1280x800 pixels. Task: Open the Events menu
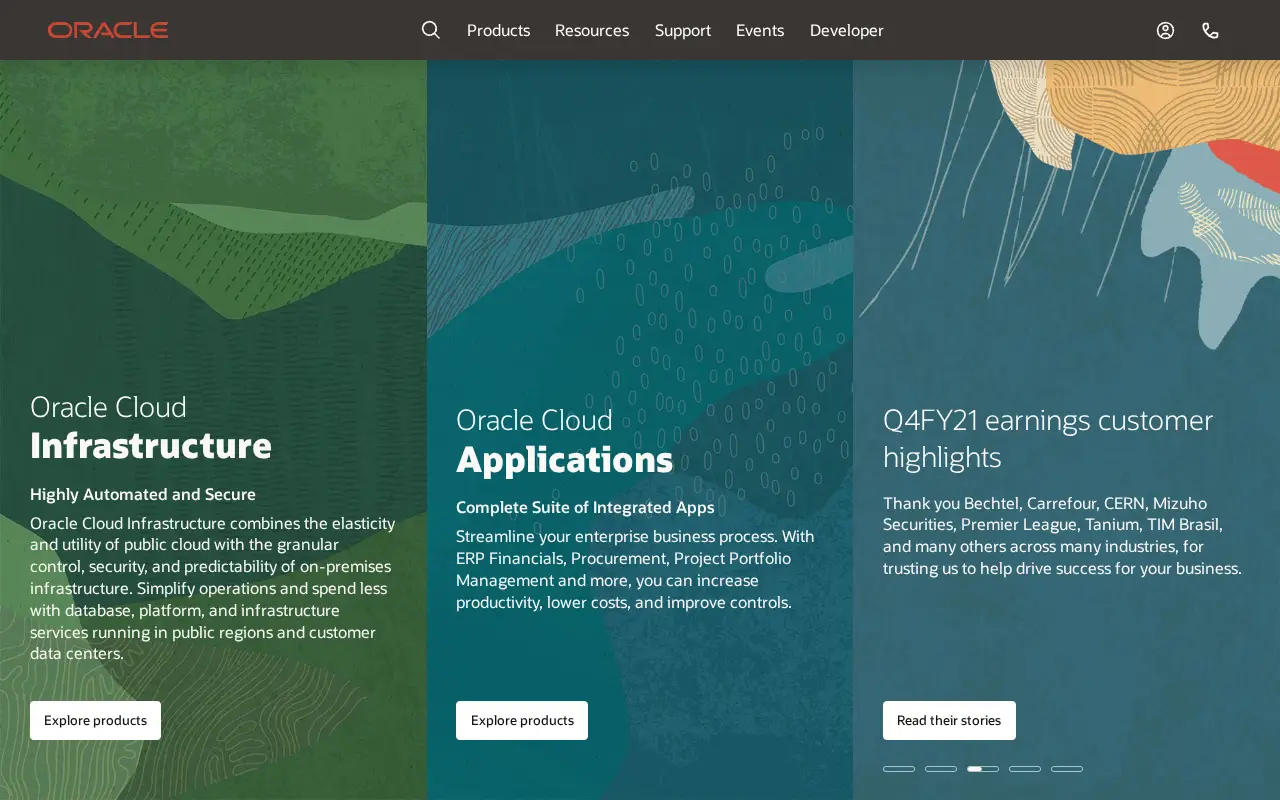pyautogui.click(x=760, y=30)
